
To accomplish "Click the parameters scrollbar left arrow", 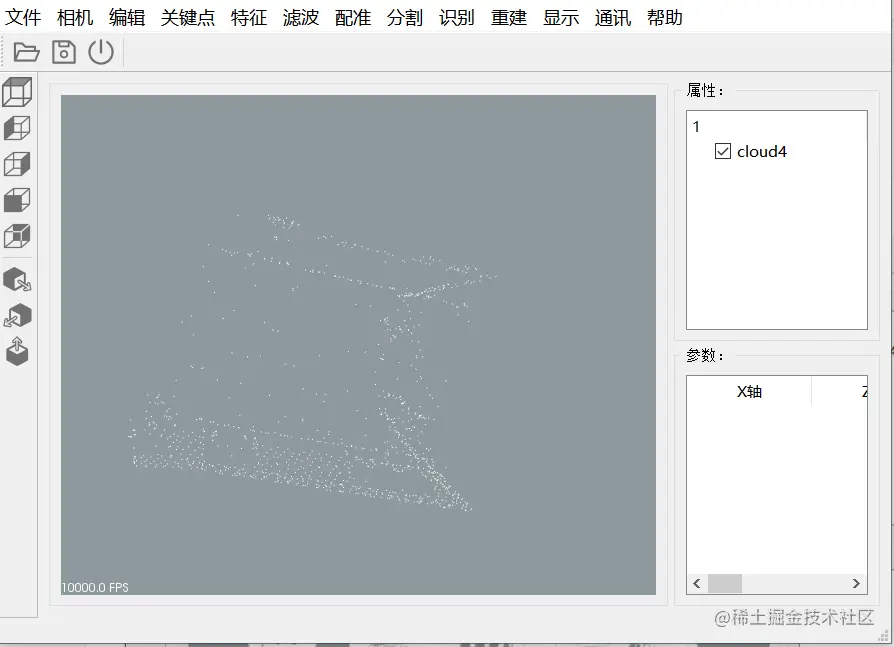I will click(x=697, y=583).
